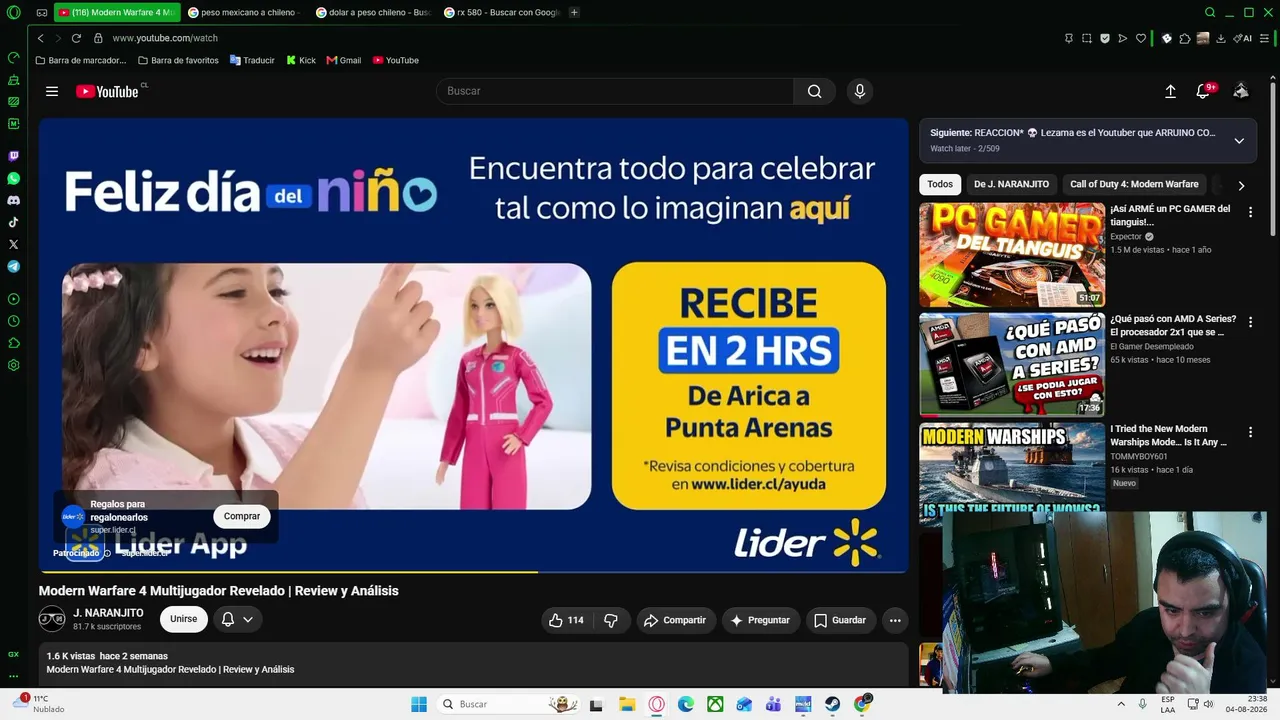1280x720 pixels.
Task: Open the Gmail bookmark
Action: point(344,60)
